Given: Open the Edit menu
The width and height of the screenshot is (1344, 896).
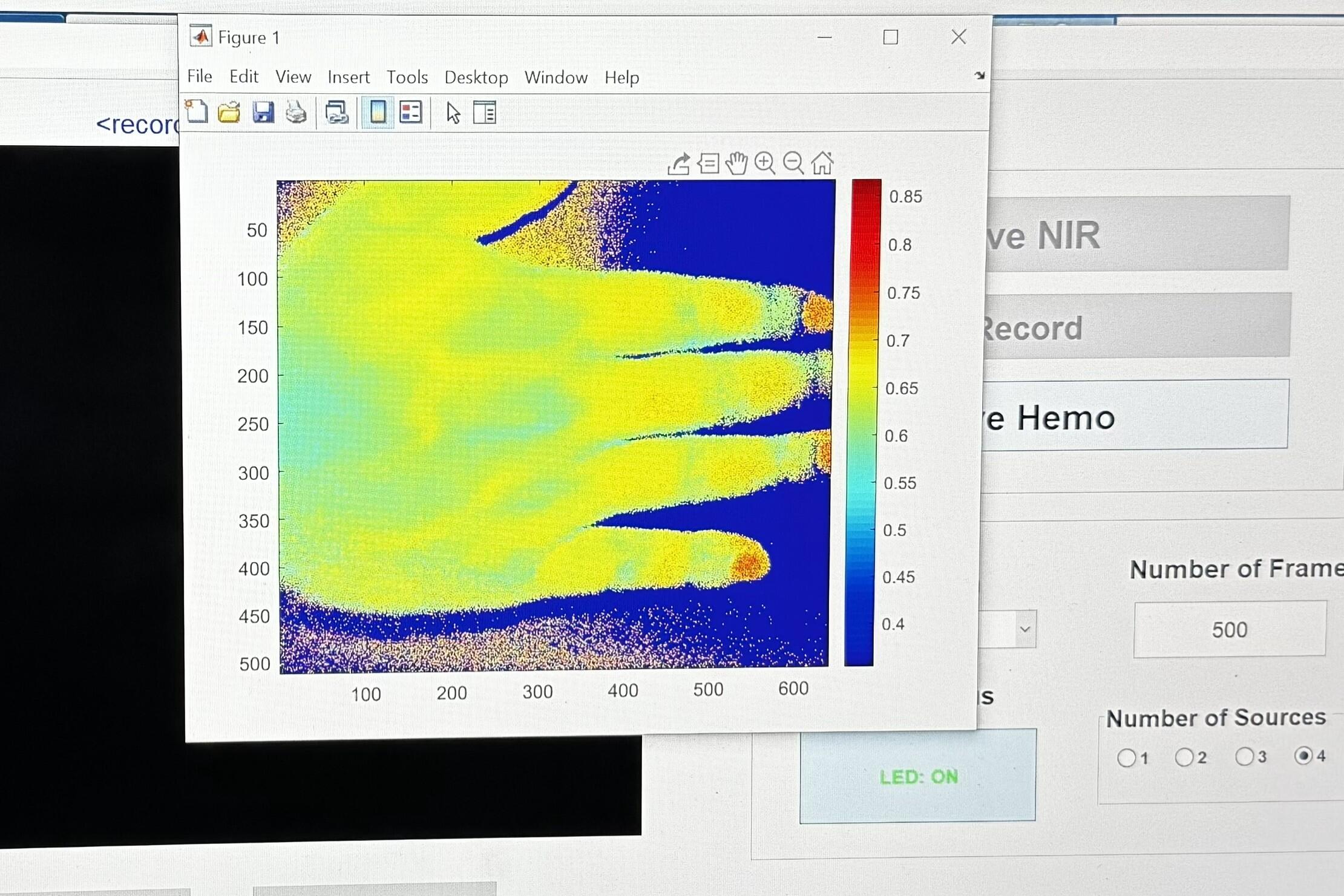Looking at the screenshot, I should 244,77.
